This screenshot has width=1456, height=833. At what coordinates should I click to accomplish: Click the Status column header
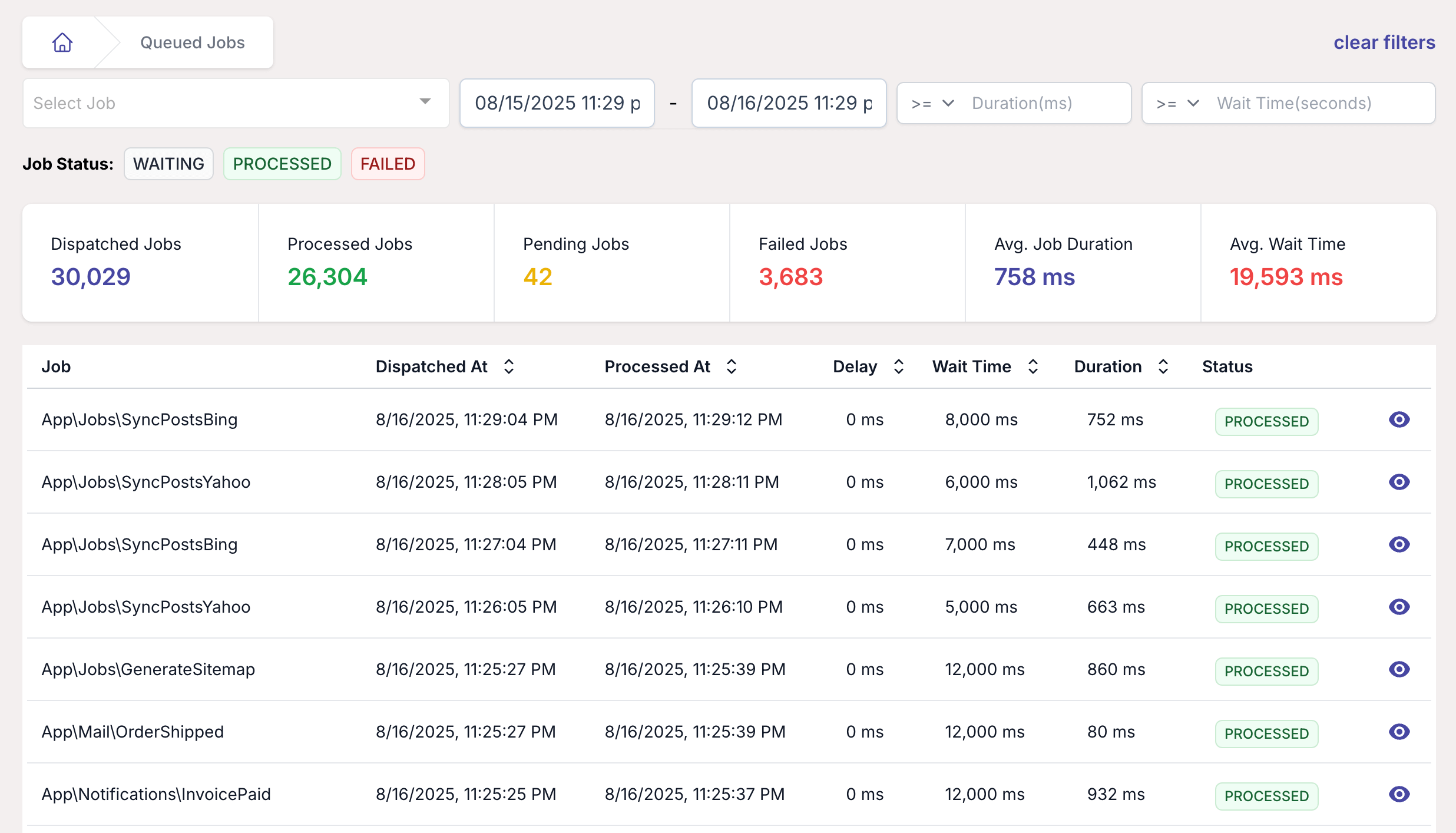[1227, 366]
